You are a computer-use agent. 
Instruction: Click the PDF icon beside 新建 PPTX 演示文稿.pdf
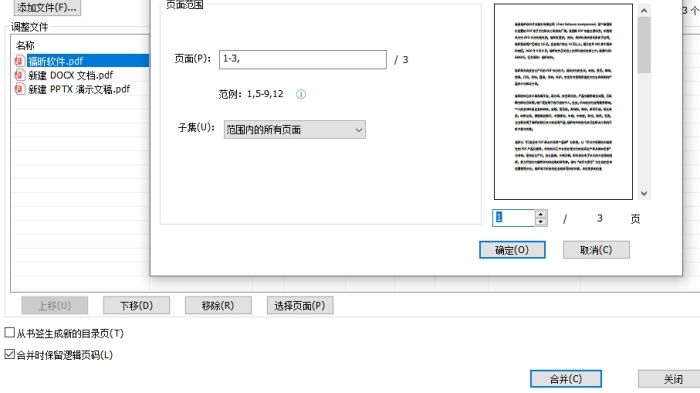(19, 89)
